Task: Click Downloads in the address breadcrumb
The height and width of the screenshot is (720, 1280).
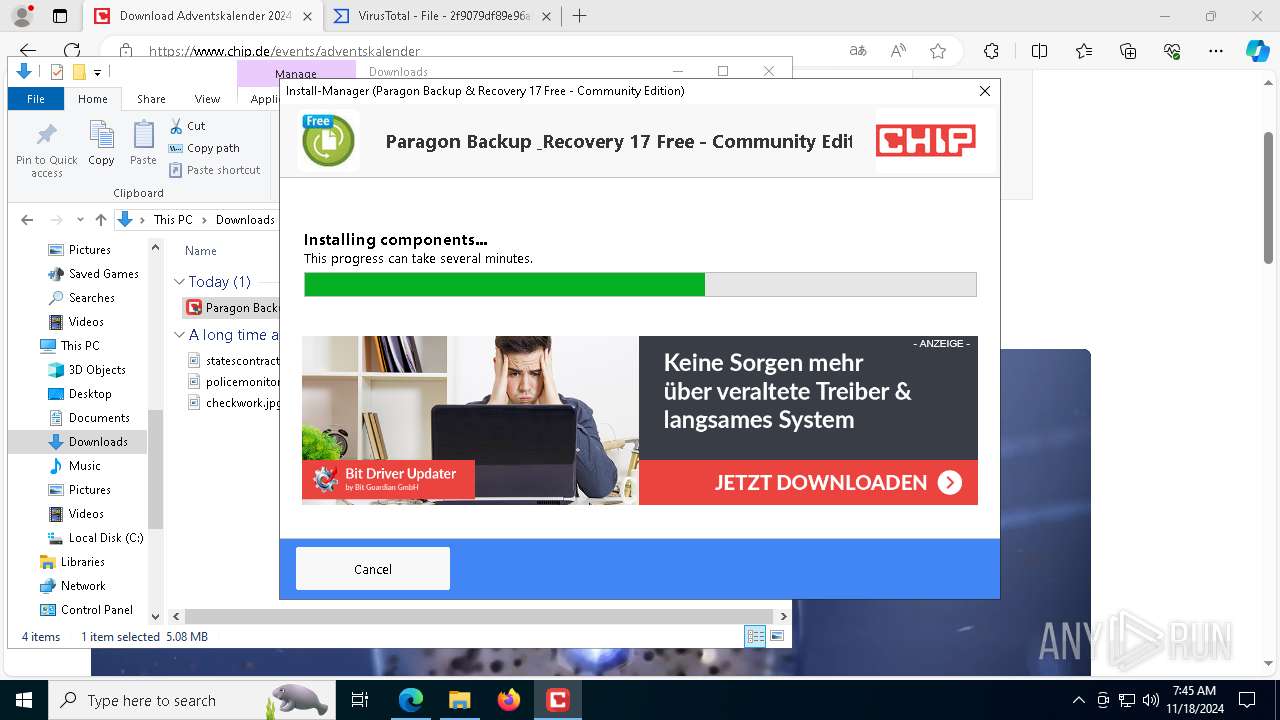Action: click(x=245, y=220)
